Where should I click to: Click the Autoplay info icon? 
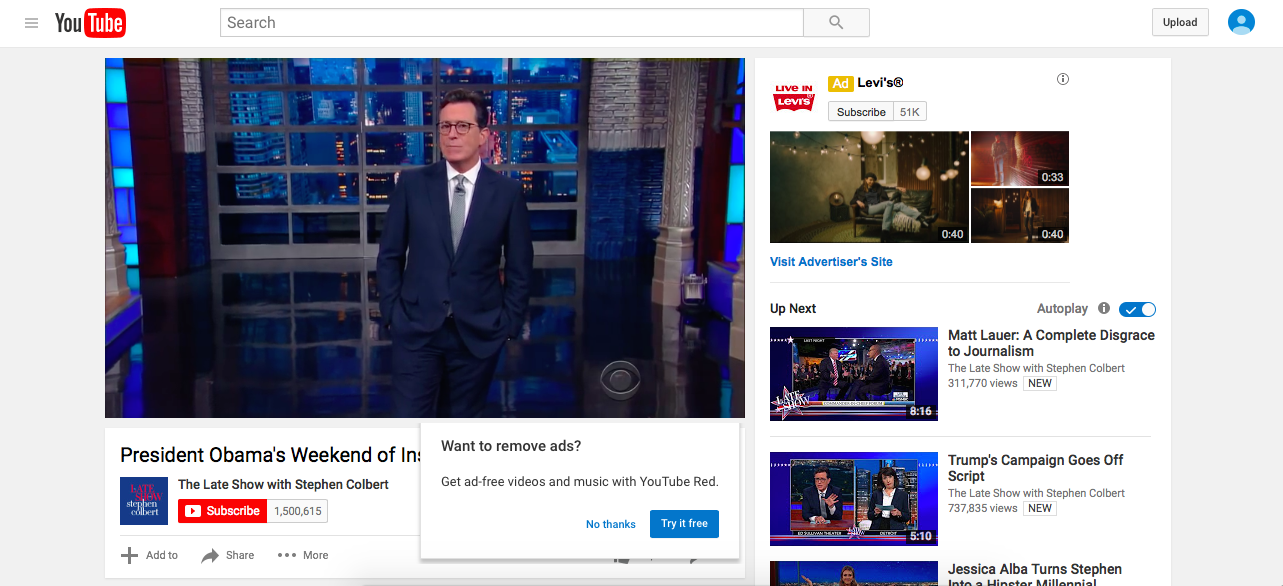(1104, 309)
